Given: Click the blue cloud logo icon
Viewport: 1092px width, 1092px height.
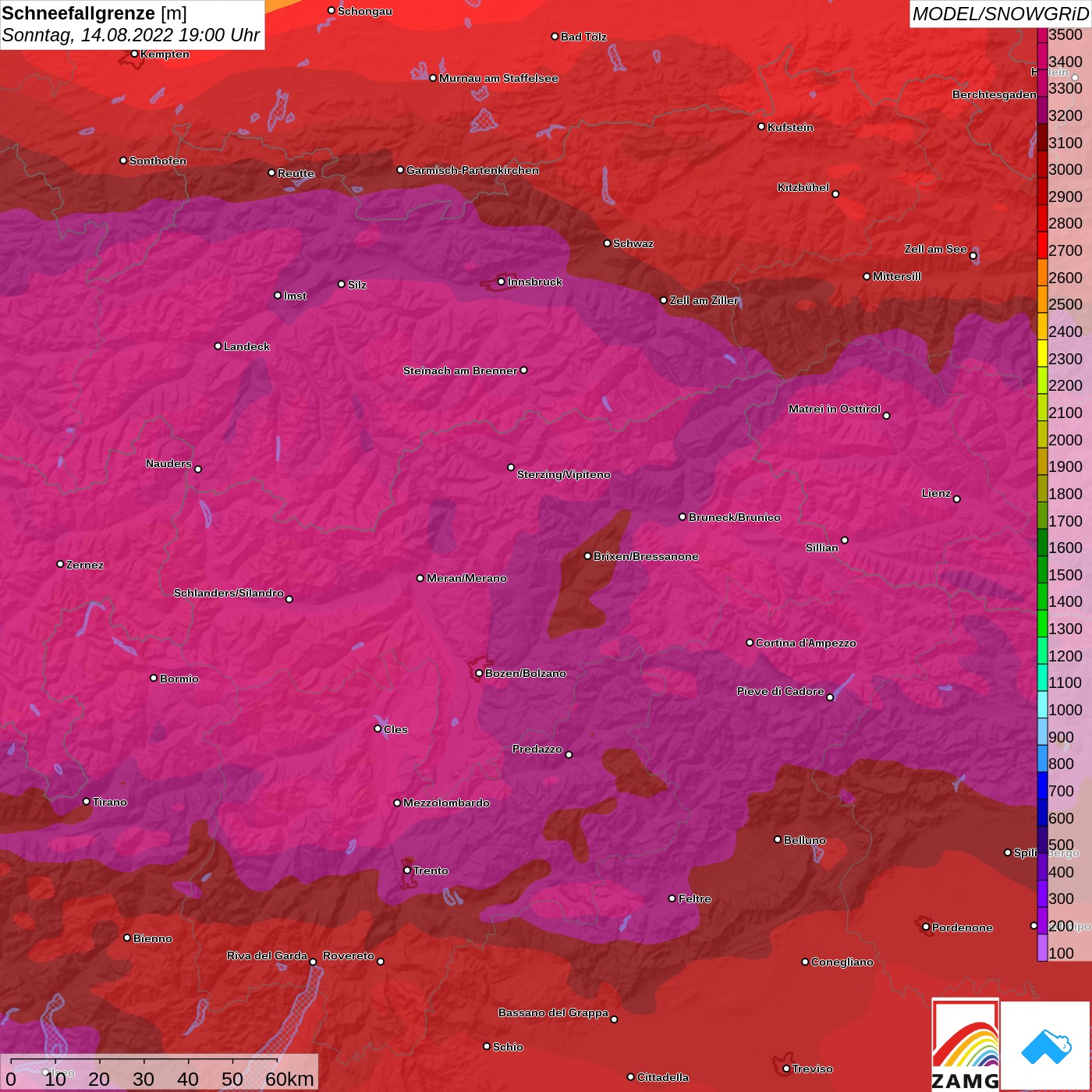Looking at the screenshot, I should click(1046, 1046).
